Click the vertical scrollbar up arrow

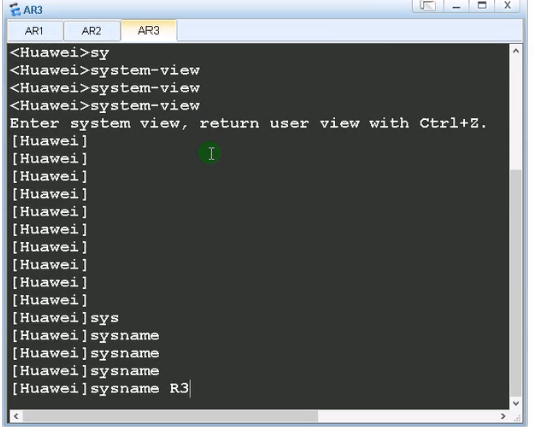click(x=516, y=51)
